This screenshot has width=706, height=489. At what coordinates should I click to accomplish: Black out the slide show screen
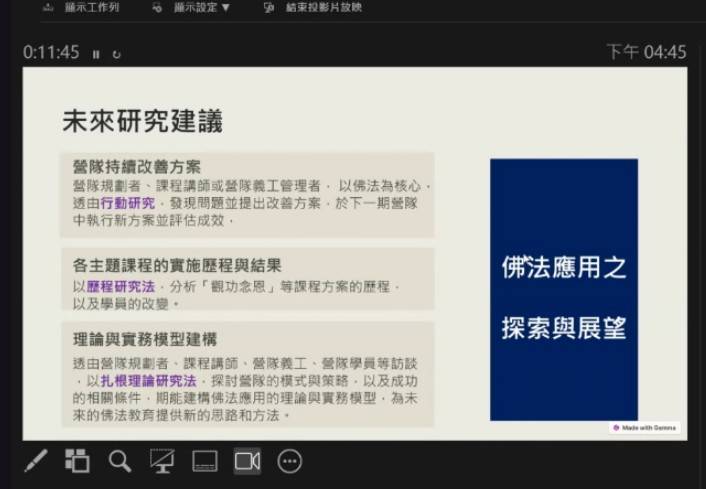(x=162, y=460)
